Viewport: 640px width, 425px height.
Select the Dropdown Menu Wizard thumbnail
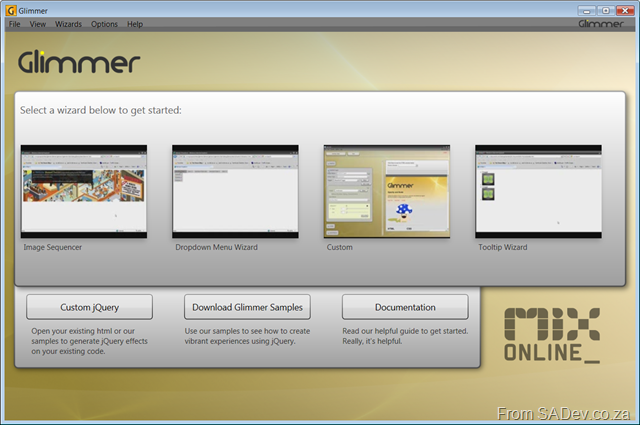point(235,191)
